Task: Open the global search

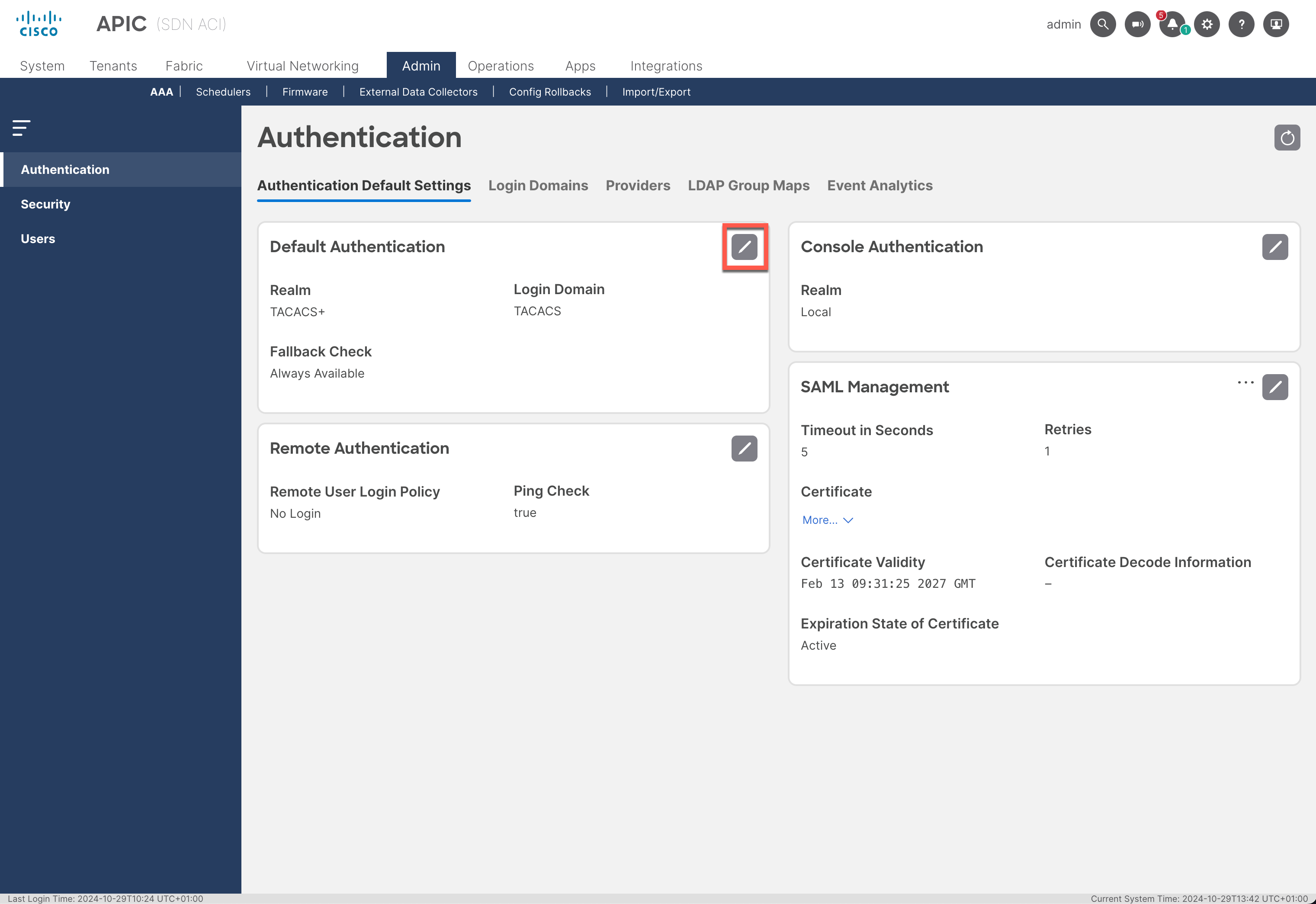Action: [1102, 24]
